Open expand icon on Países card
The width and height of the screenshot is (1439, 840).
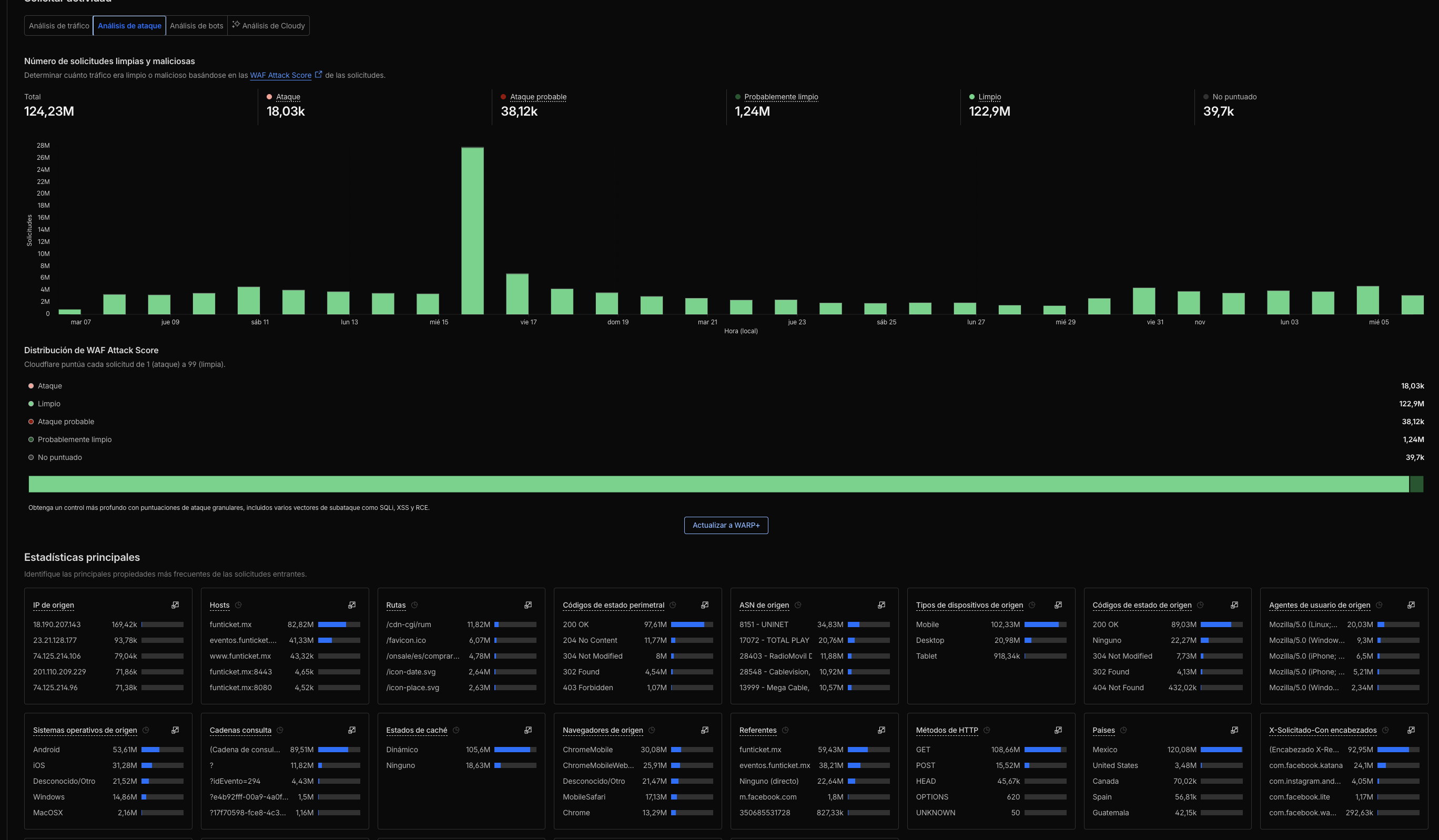(1234, 730)
